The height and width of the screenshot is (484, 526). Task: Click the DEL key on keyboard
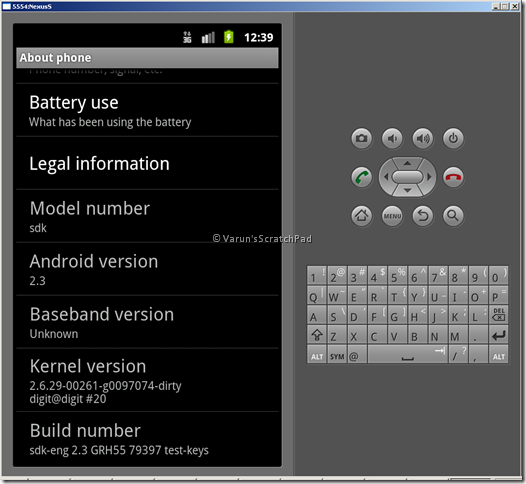point(498,315)
